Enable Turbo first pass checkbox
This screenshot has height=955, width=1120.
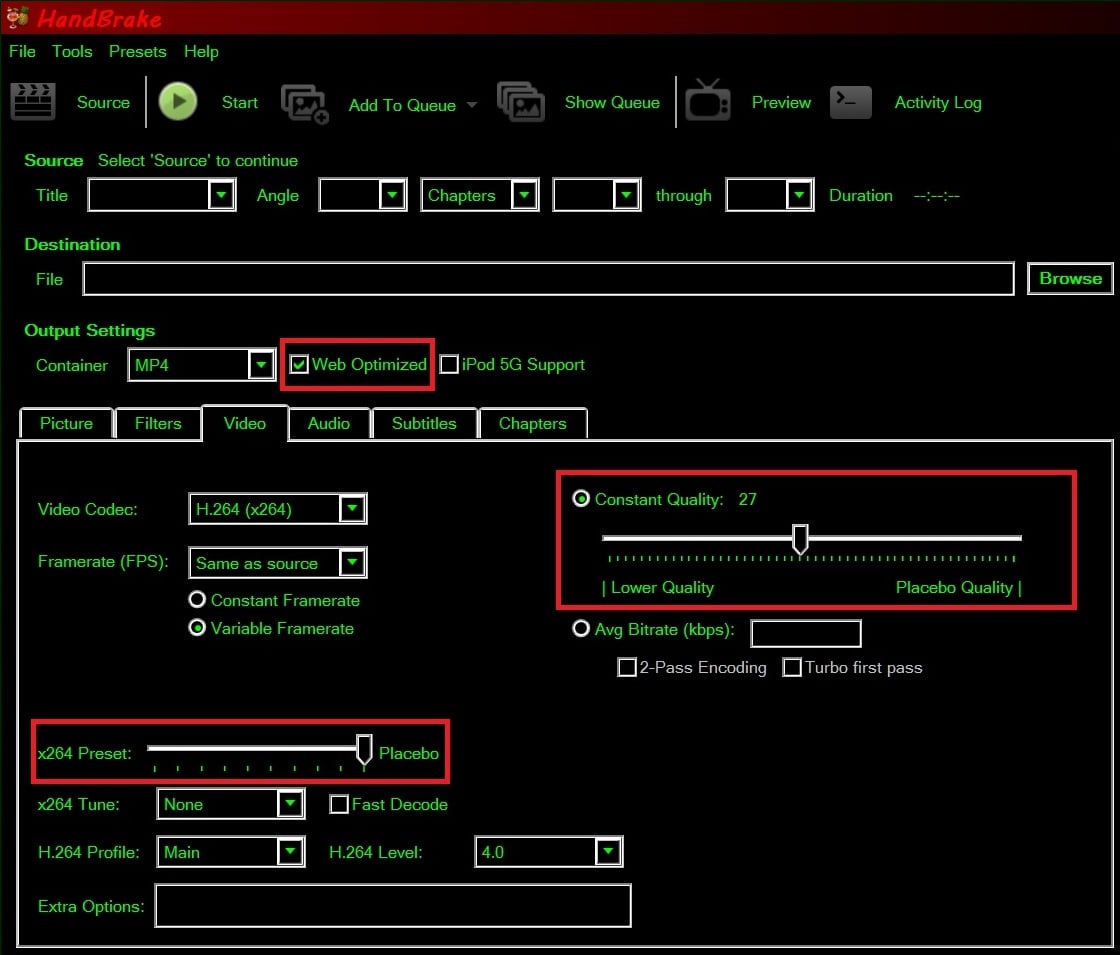(x=792, y=667)
